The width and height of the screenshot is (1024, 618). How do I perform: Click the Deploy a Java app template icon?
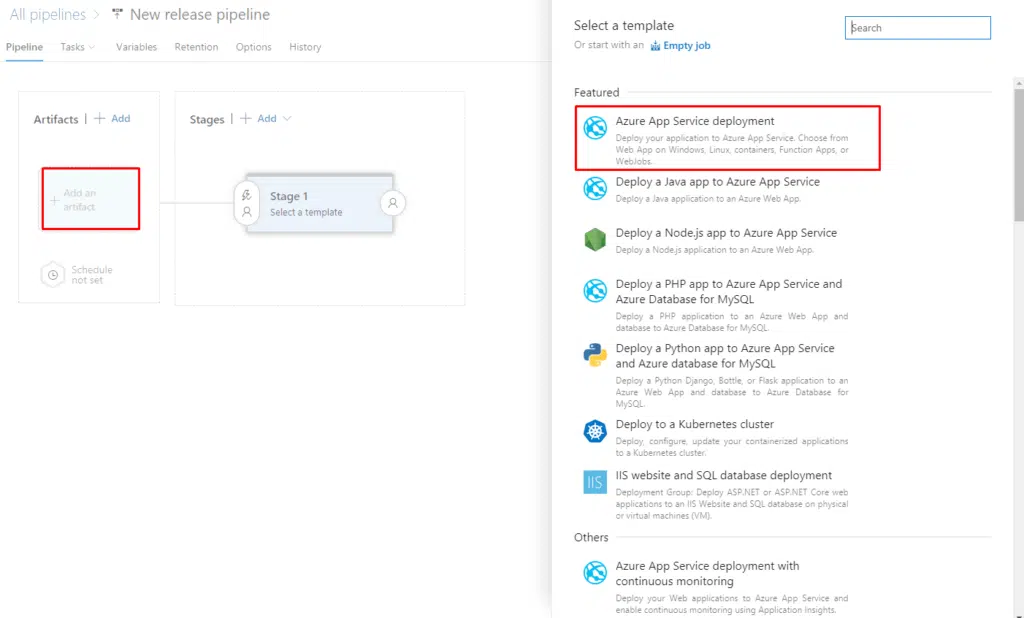pos(595,189)
